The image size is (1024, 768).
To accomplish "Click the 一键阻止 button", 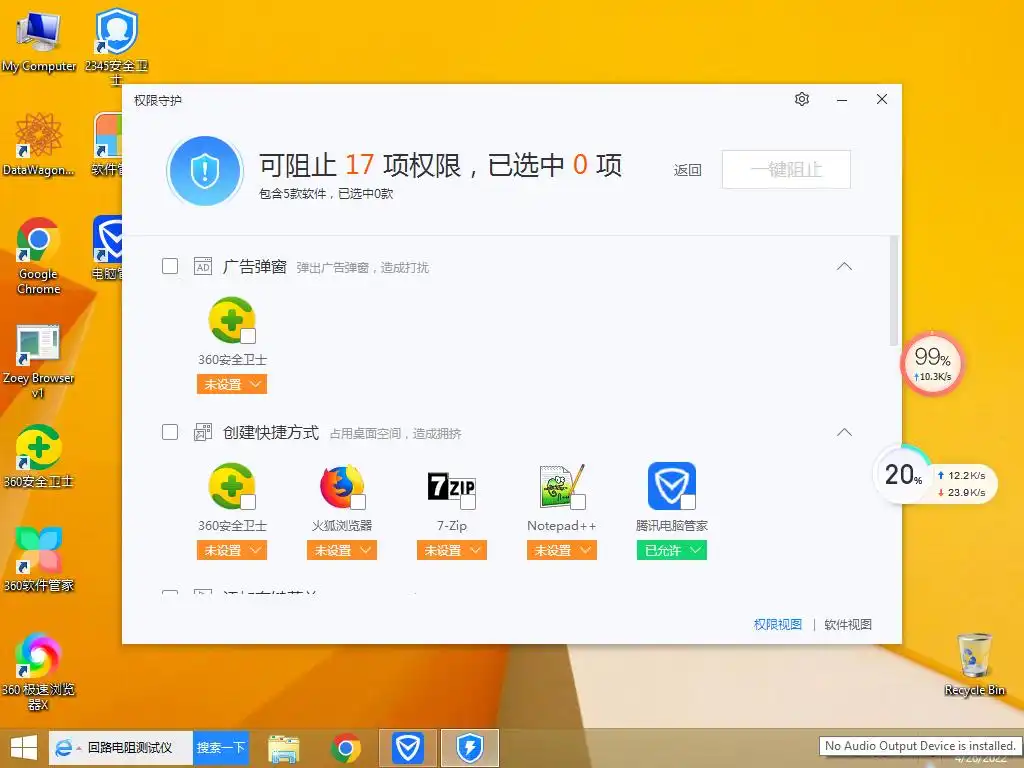I will tap(786, 170).
